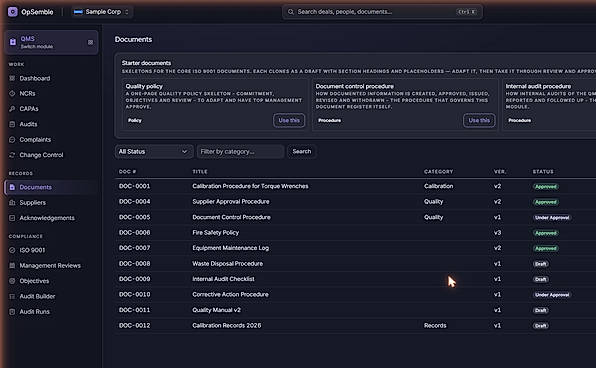The image size is (596, 368).
Task: Open the switch module grid icon
Action: pyautogui.click(x=90, y=42)
